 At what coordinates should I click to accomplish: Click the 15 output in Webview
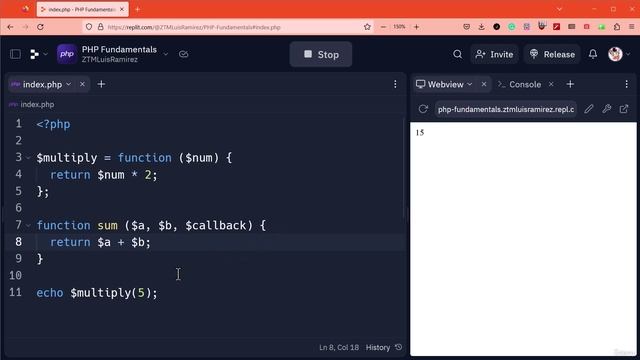[x=420, y=133]
